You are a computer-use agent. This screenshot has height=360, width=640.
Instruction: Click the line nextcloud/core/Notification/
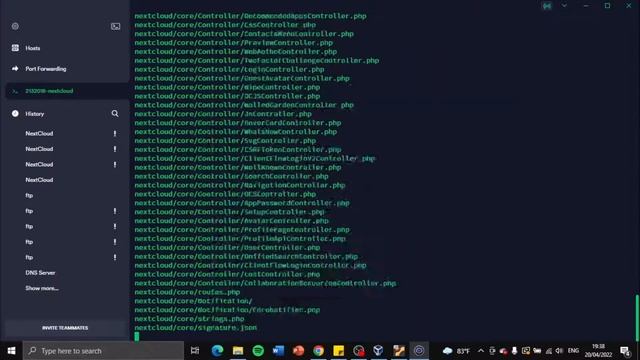(x=193, y=301)
